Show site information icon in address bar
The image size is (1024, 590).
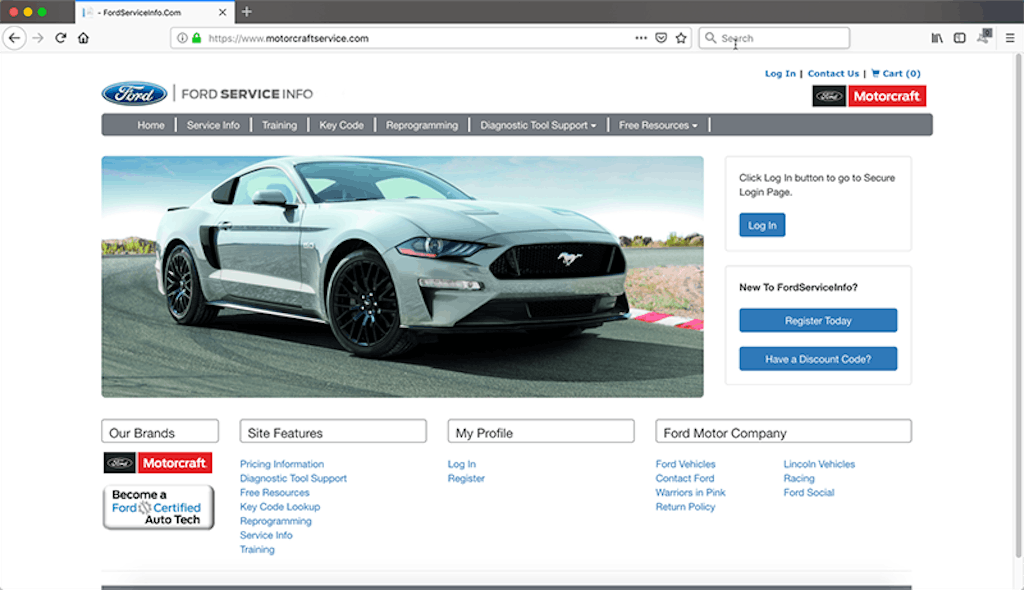[183, 38]
